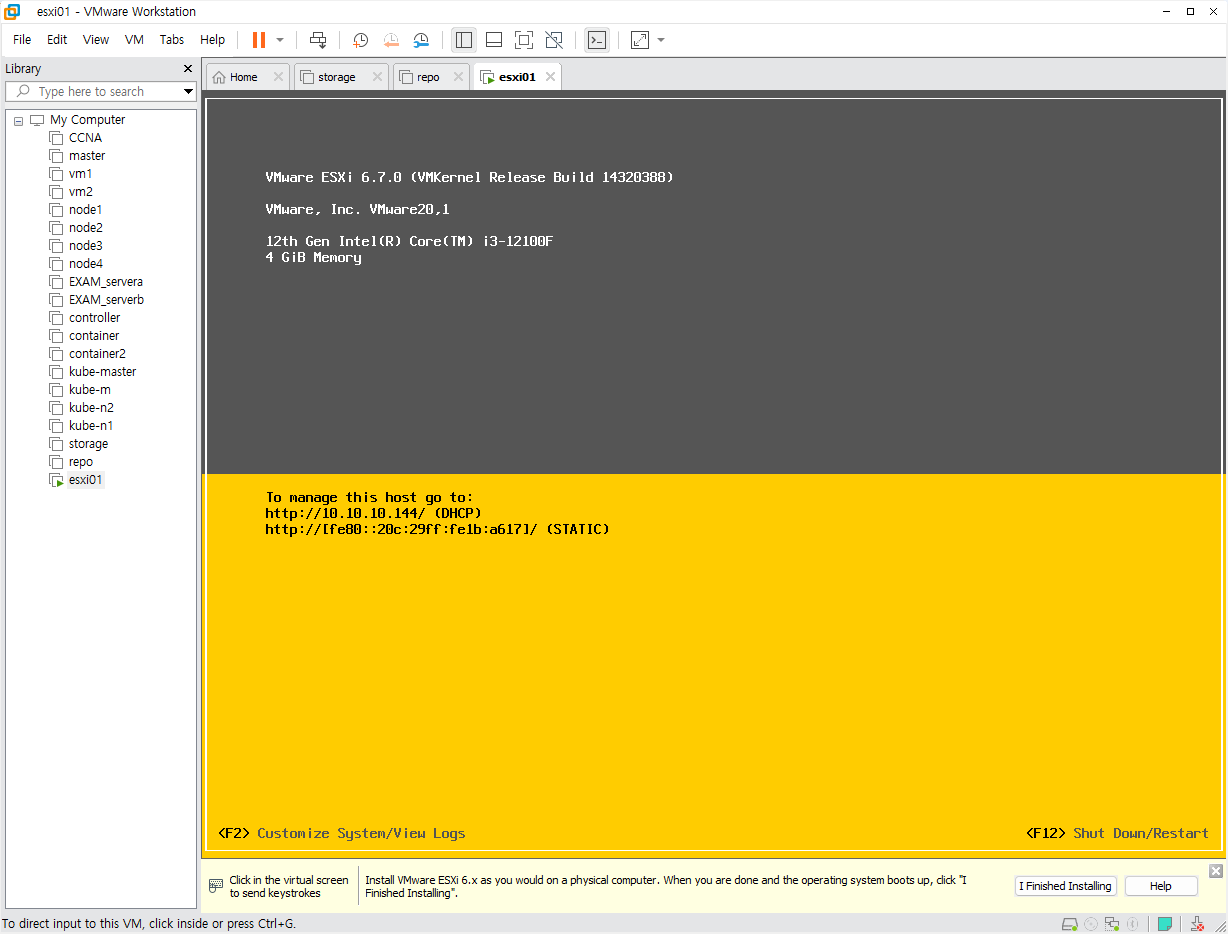Close the Library panel
This screenshot has height=934, width=1228.
click(x=187, y=69)
